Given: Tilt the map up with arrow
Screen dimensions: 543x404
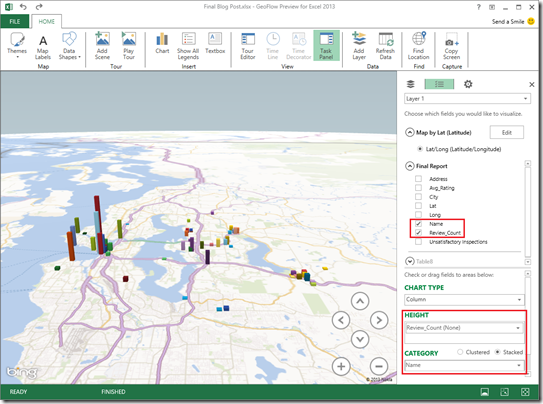Looking at the screenshot, I should coord(360,301).
